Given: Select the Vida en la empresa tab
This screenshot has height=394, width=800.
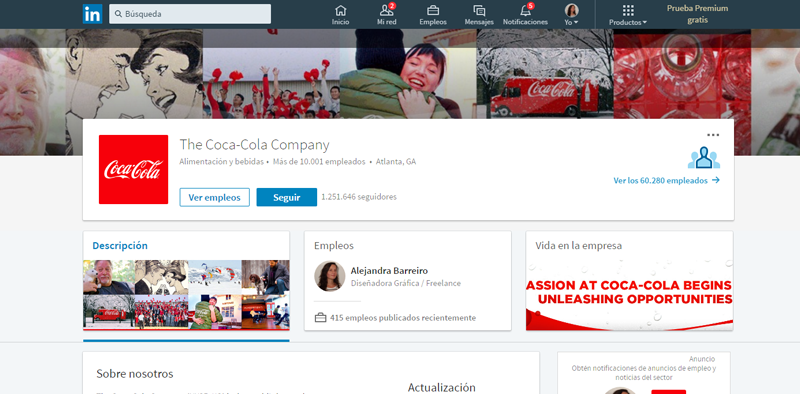Looking at the screenshot, I should 579,245.
